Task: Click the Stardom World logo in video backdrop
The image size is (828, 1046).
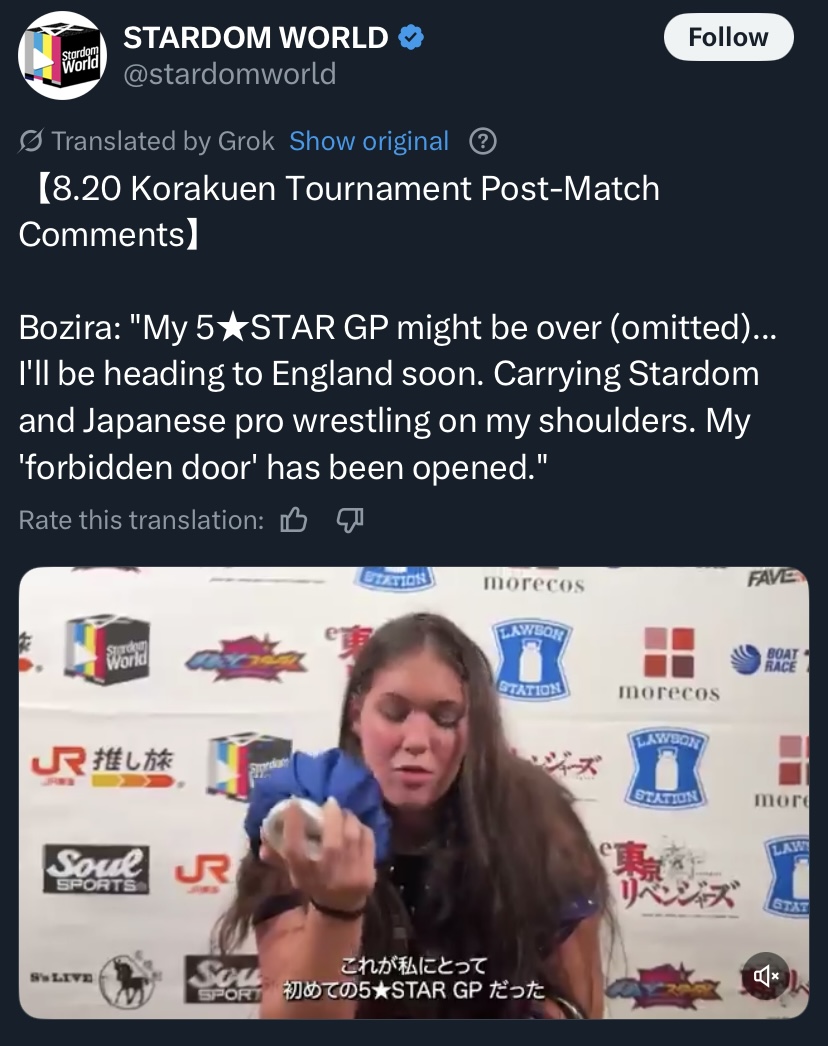Action: point(108,650)
